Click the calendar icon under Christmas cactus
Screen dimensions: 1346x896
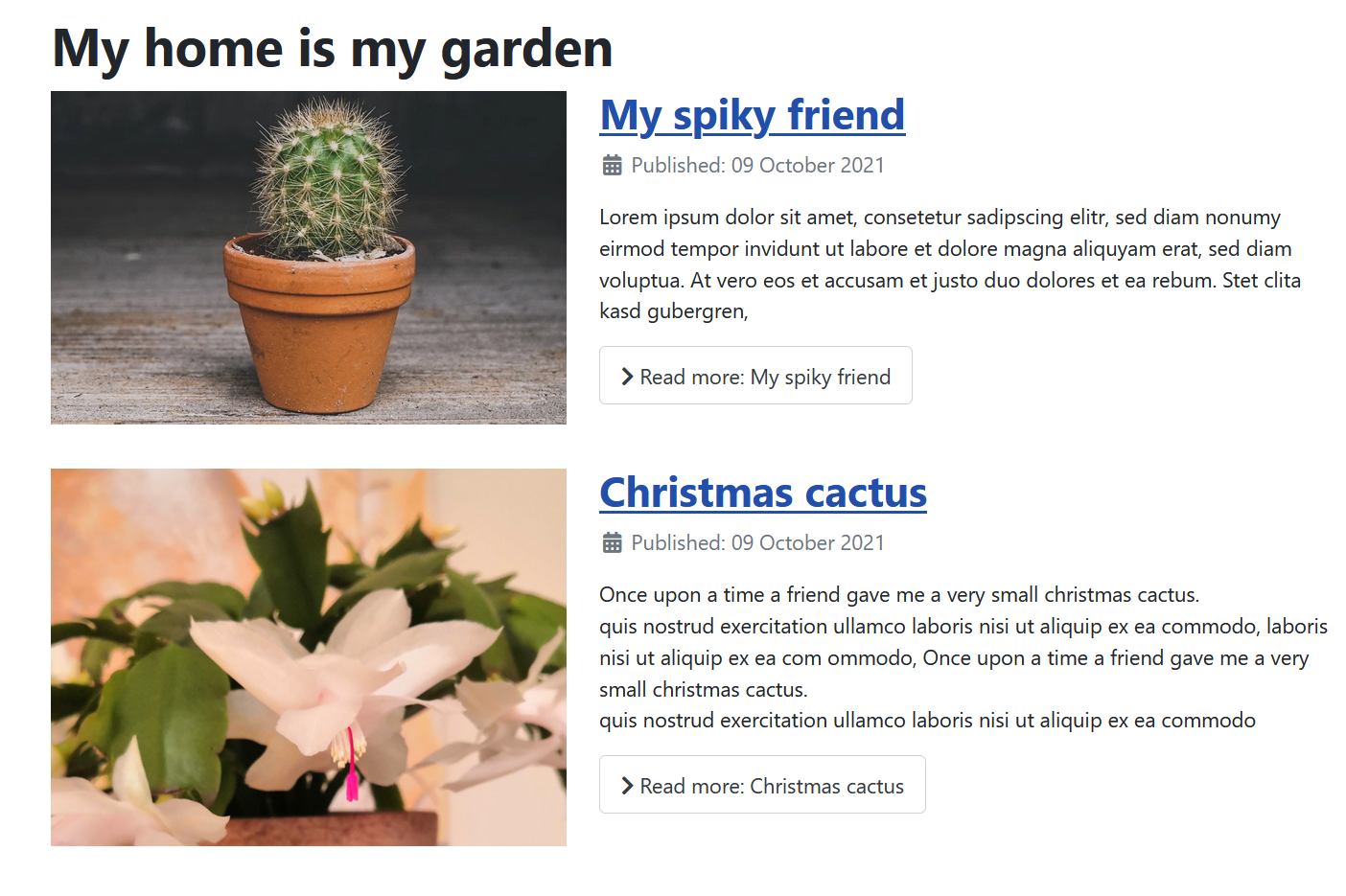click(612, 543)
